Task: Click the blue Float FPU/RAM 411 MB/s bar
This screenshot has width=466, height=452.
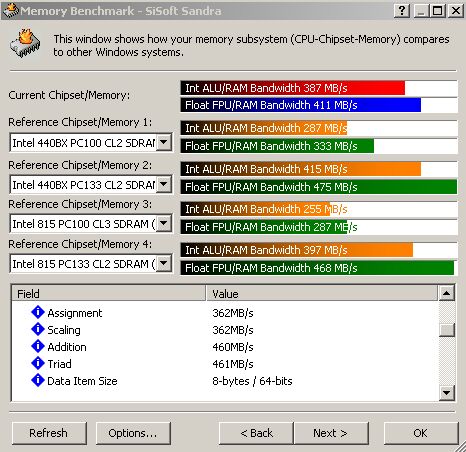Action: click(x=301, y=105)
